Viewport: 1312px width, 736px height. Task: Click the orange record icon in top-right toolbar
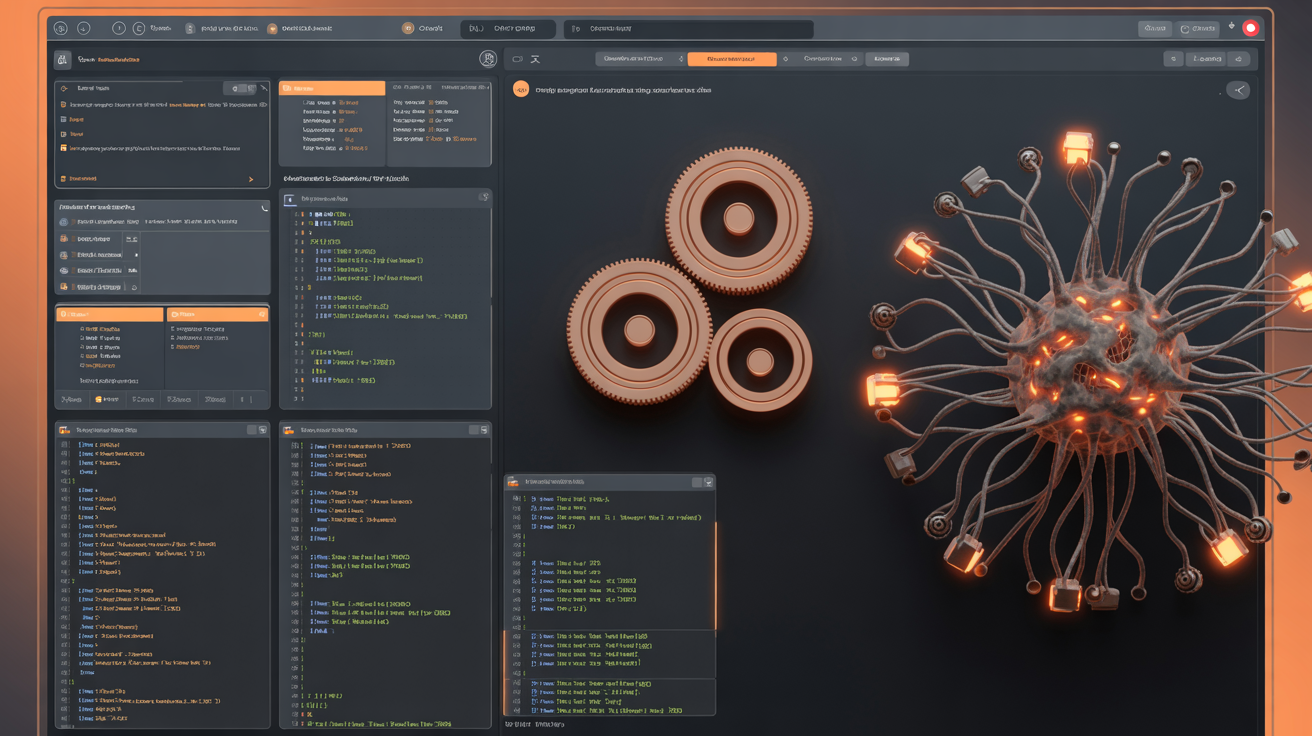click(x=1251, y=27)
